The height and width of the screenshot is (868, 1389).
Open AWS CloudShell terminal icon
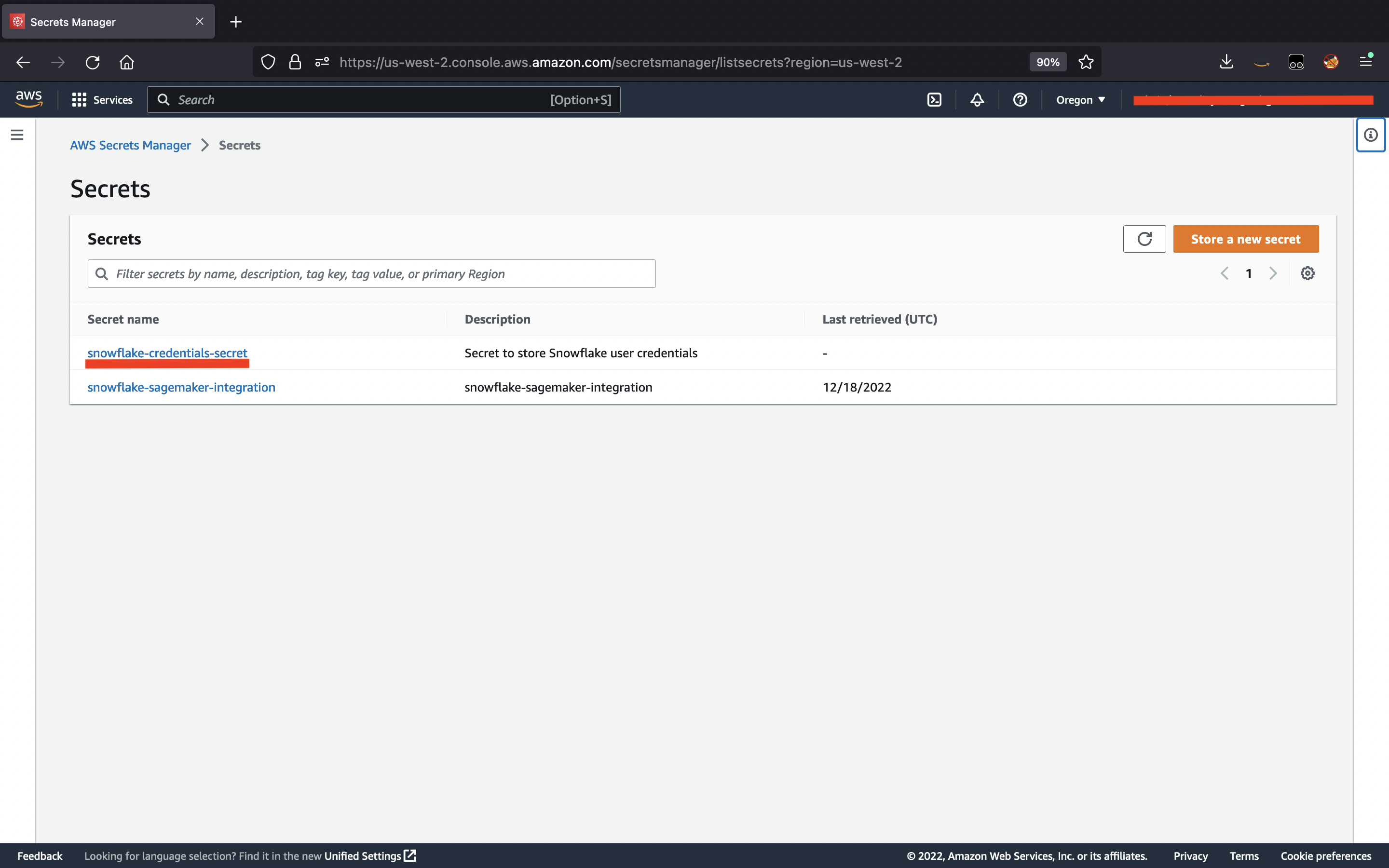(x=934, y=100)
